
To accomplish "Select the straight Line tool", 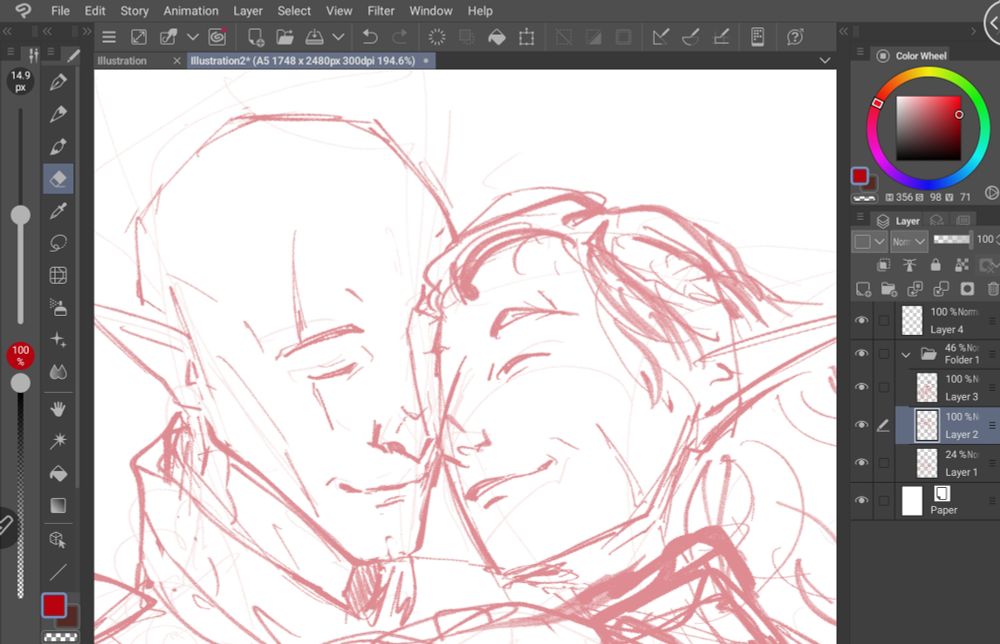I will click(x=58, y=572).
